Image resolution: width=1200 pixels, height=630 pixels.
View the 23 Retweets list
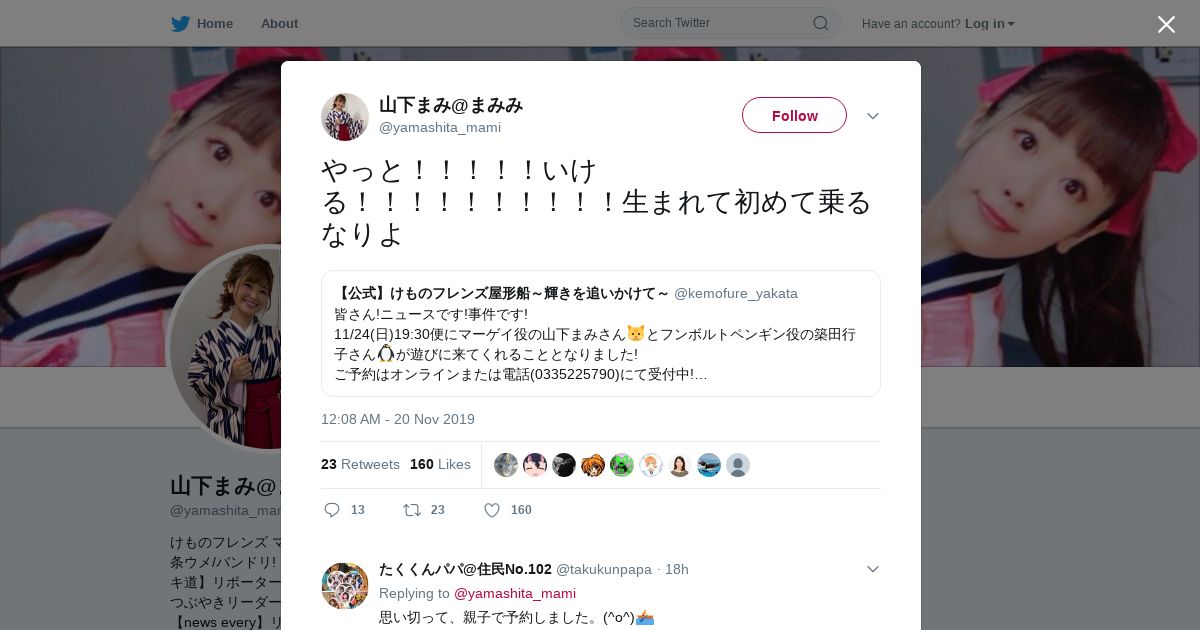coord(360,464)
